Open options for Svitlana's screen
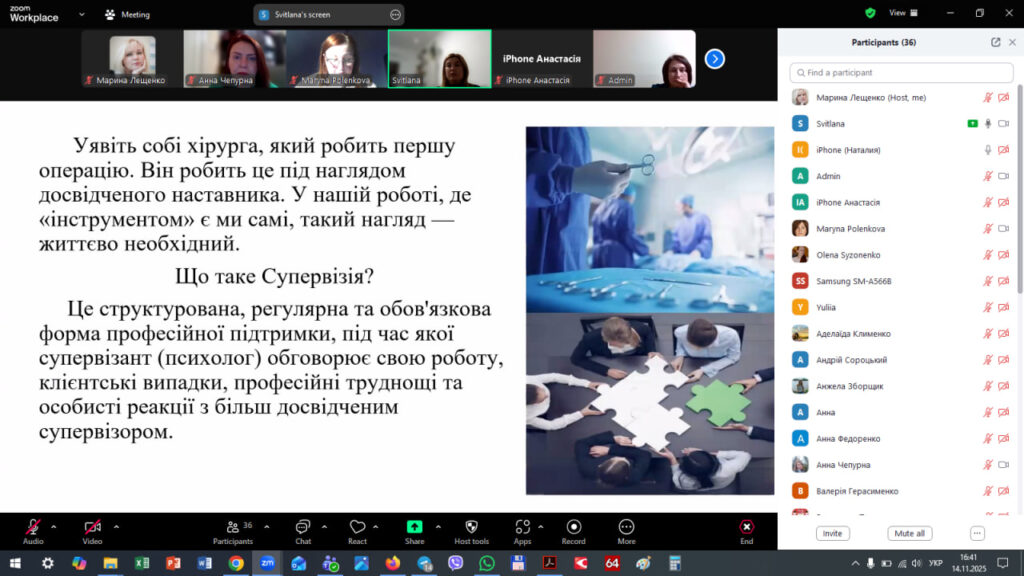The width and height of the screenshot is (1024, 576). point(395,15)
